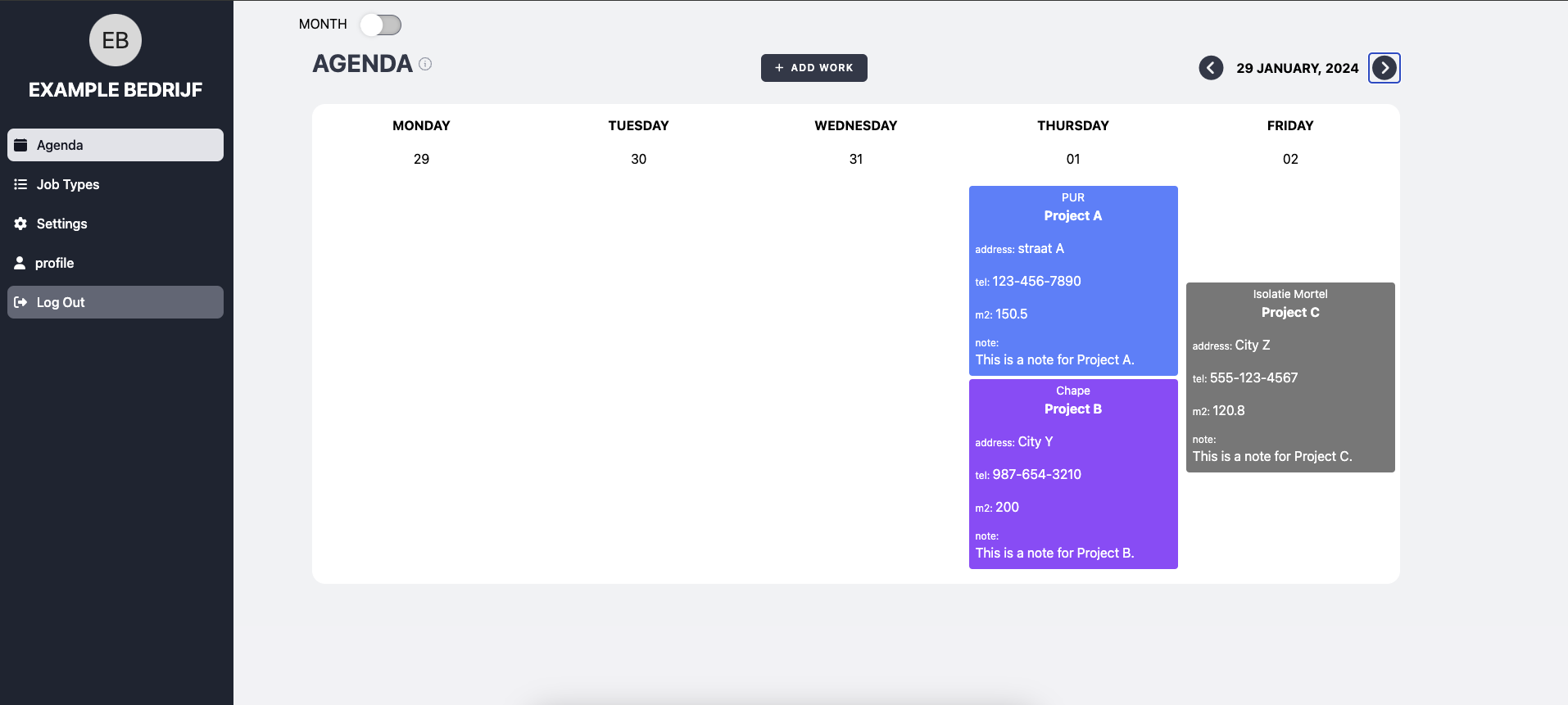Open the Agenda menu item

click(116, 145)
